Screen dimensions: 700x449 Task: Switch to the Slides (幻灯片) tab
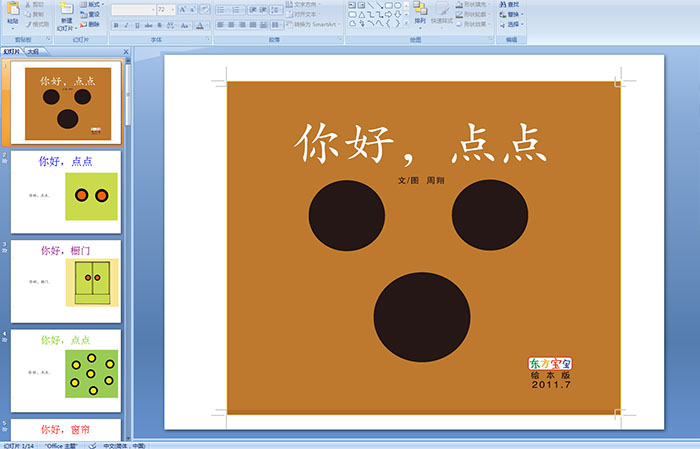point(12,52)
